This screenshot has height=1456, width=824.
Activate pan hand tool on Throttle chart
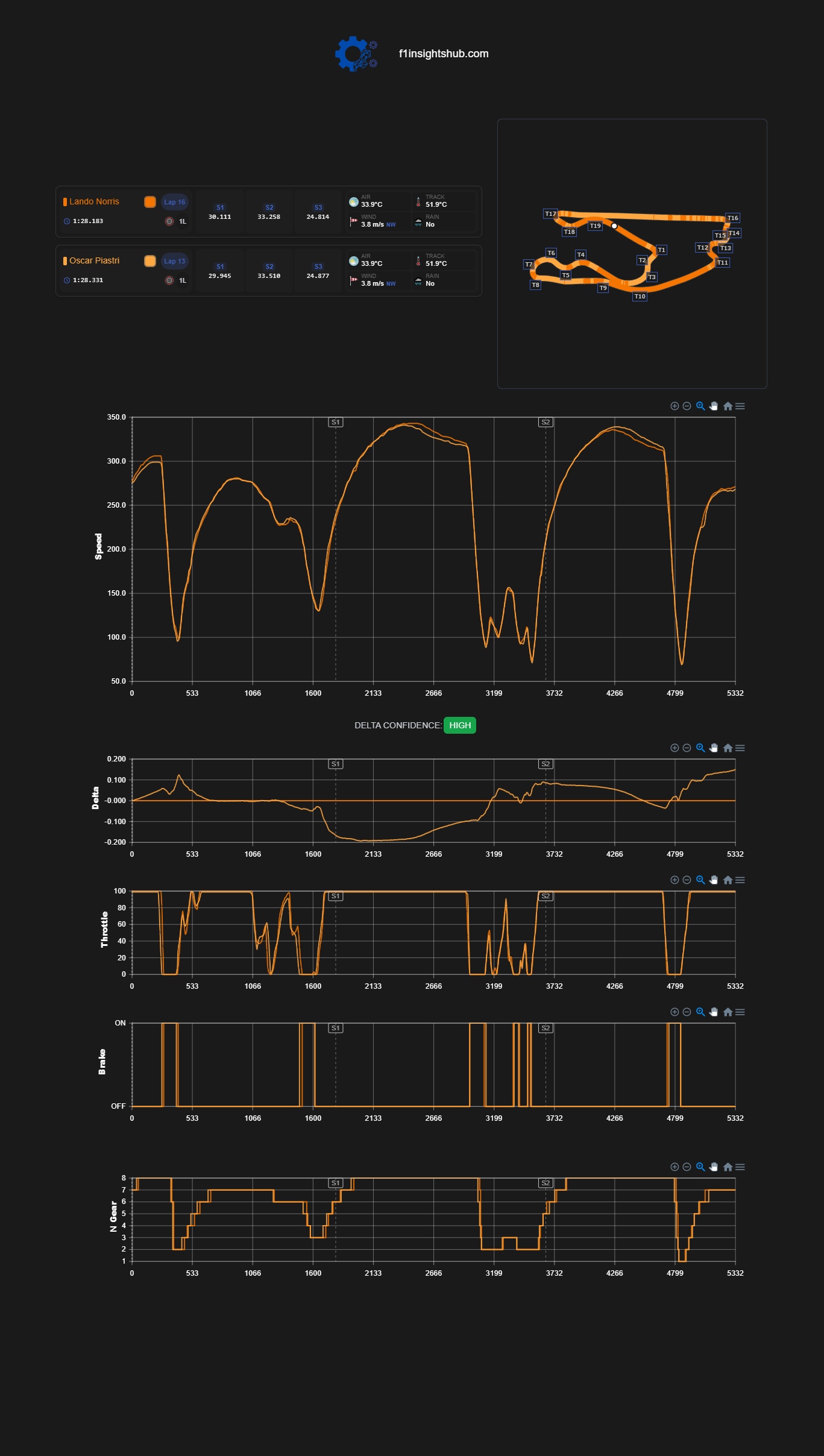tap(714, 880)
